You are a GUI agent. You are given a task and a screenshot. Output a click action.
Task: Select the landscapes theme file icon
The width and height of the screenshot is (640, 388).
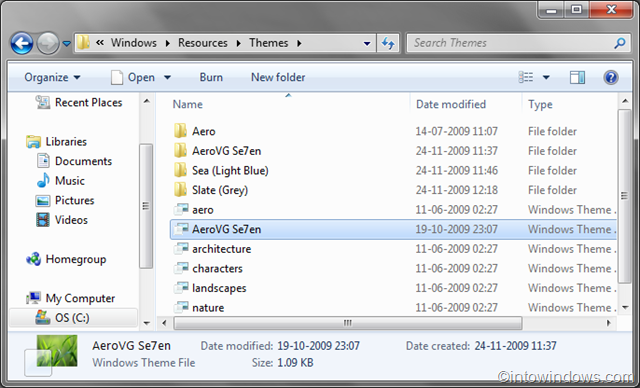[181, 288]
